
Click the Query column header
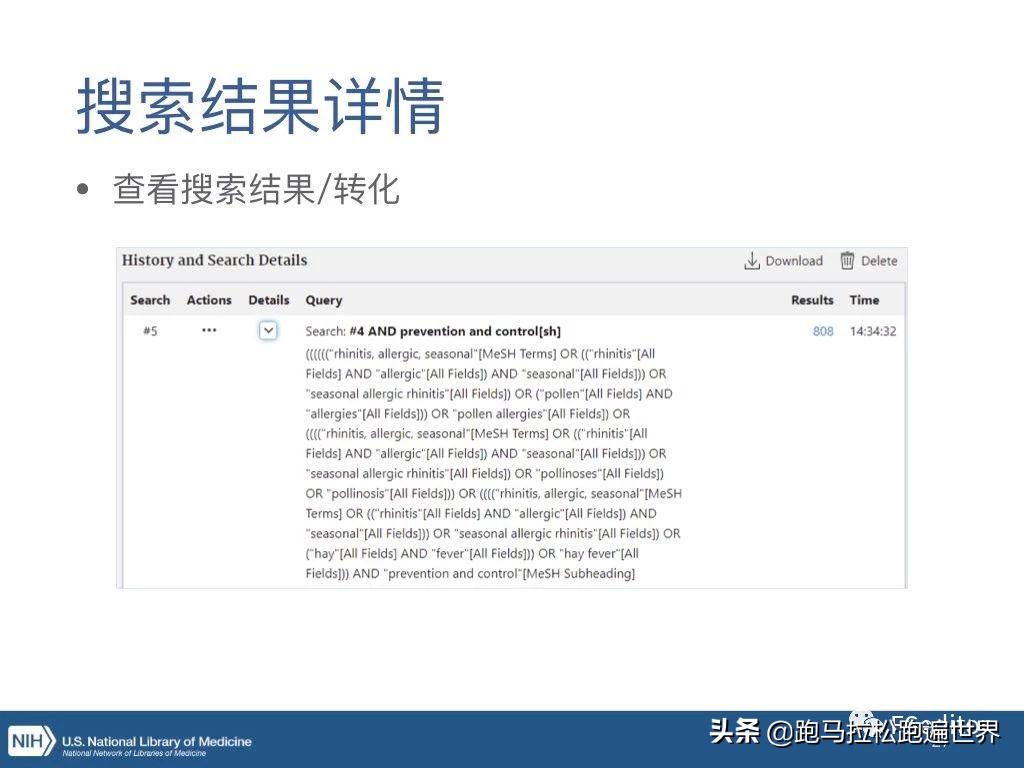[323, 299]
